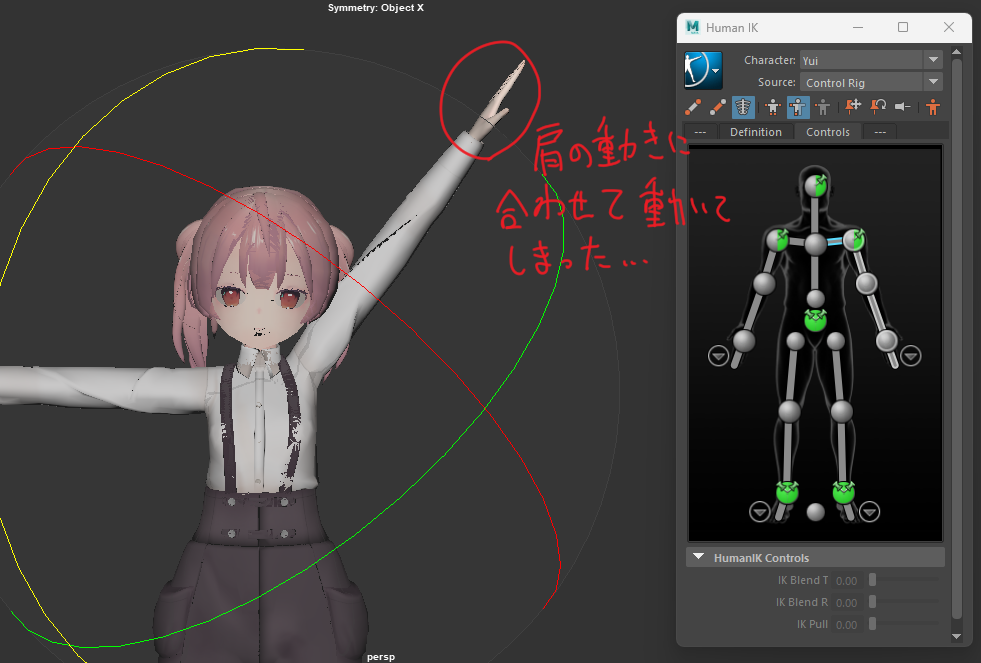Select the gray Selection keying mode icon
This screenshot has width=981, height=663.
click(x=823, y=107)
